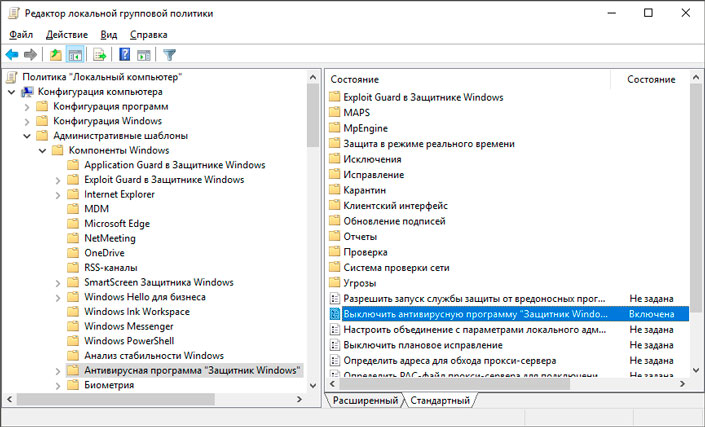Expand Exploit Guard в Защитнике Windows tree node
The width and height of the screenshot is (705, 427).
[58, 180]
